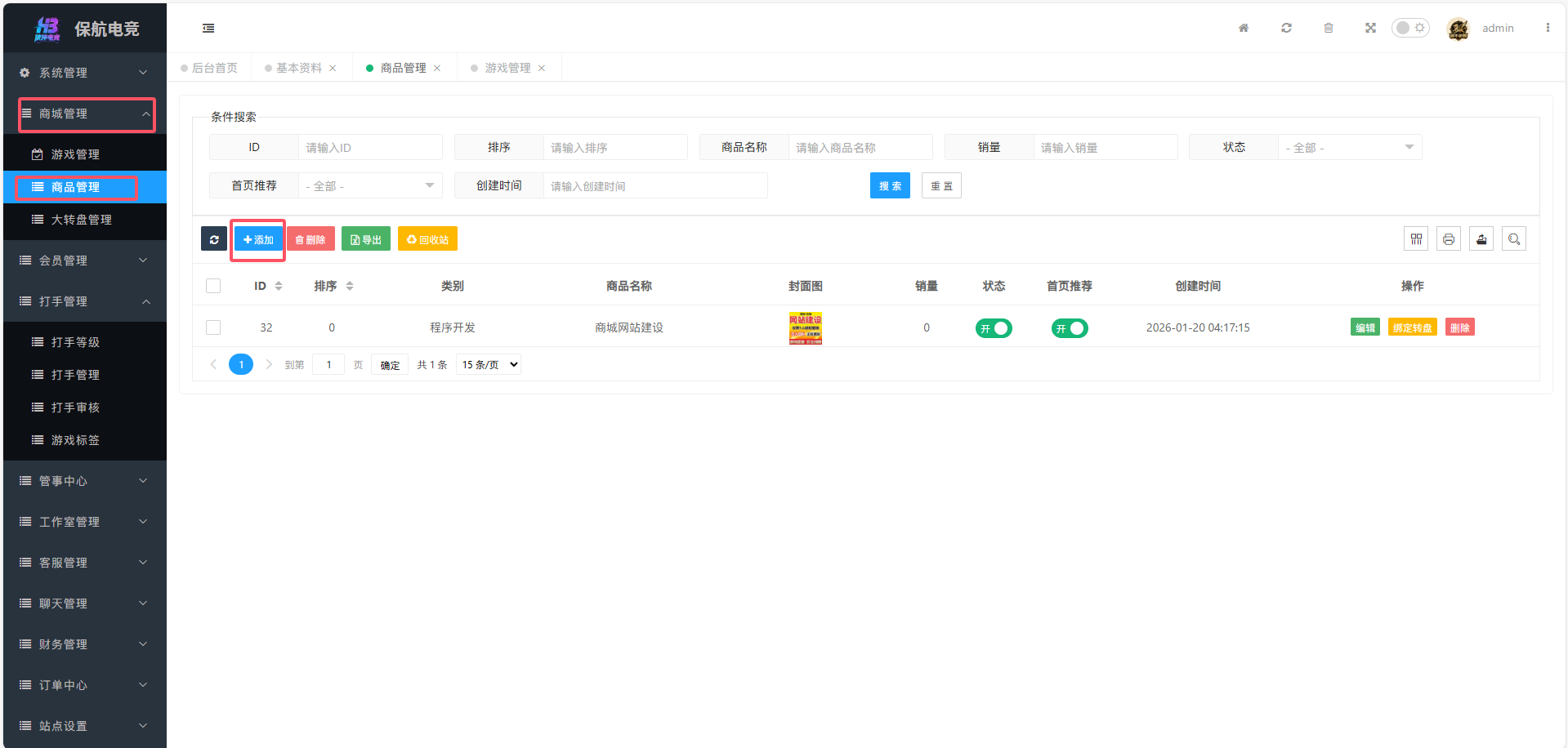This screenshot has width=1568, height=748.
Task: Toggle the dark mode theme switch
Action: point(1410,28)
